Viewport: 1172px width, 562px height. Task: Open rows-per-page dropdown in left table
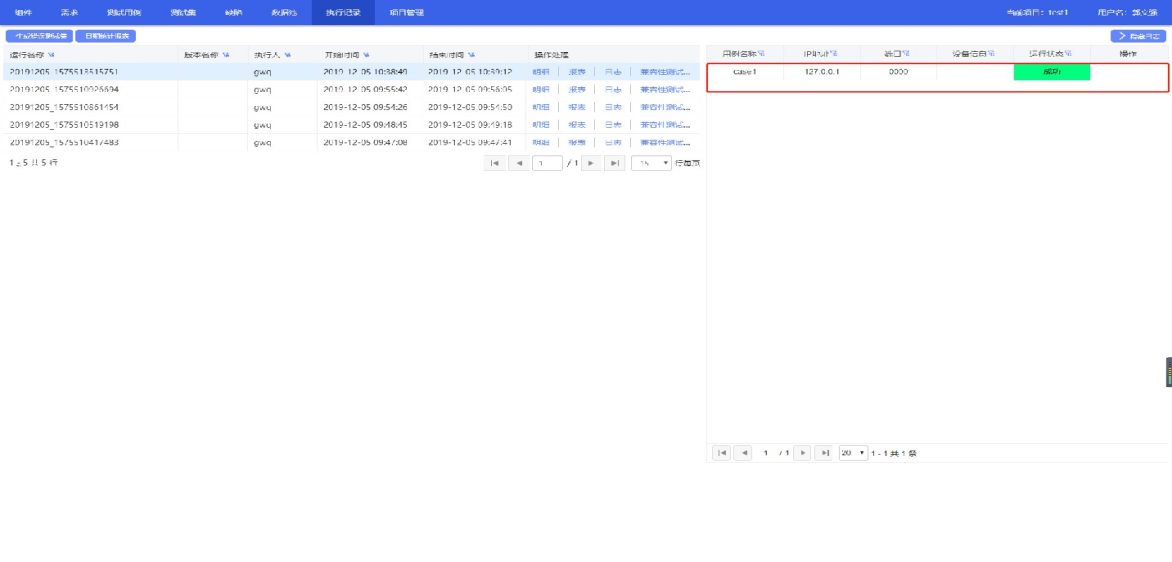(x=651, y=163)
